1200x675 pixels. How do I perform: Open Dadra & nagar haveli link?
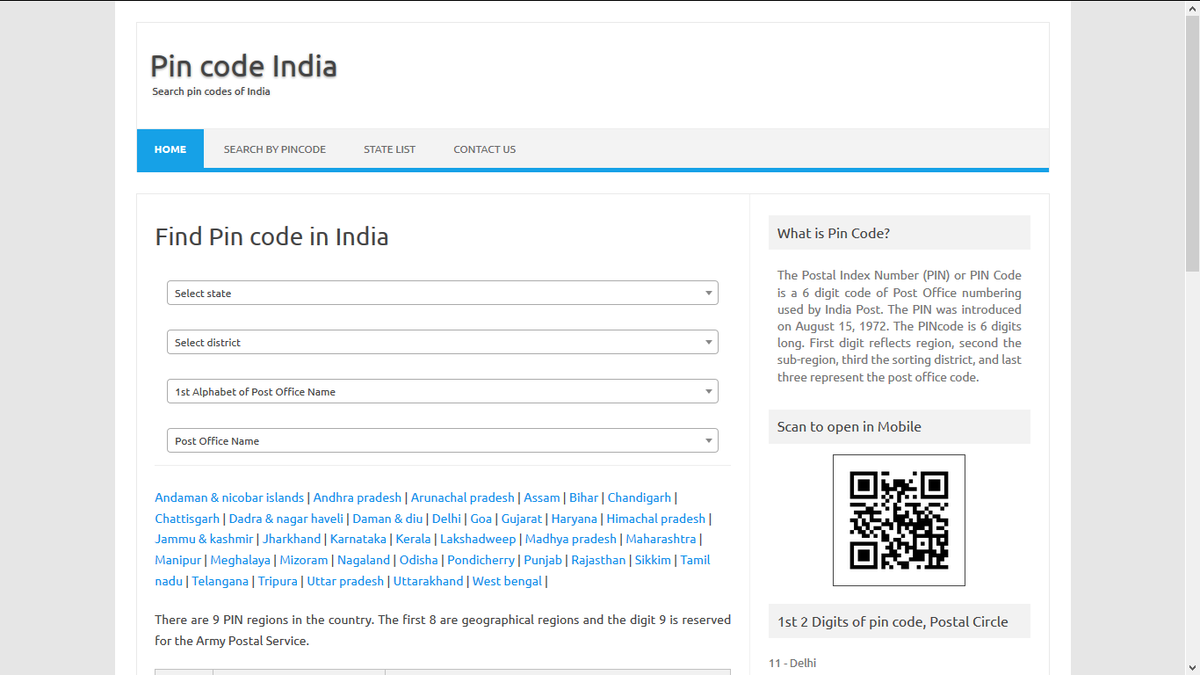pos(286,518)
